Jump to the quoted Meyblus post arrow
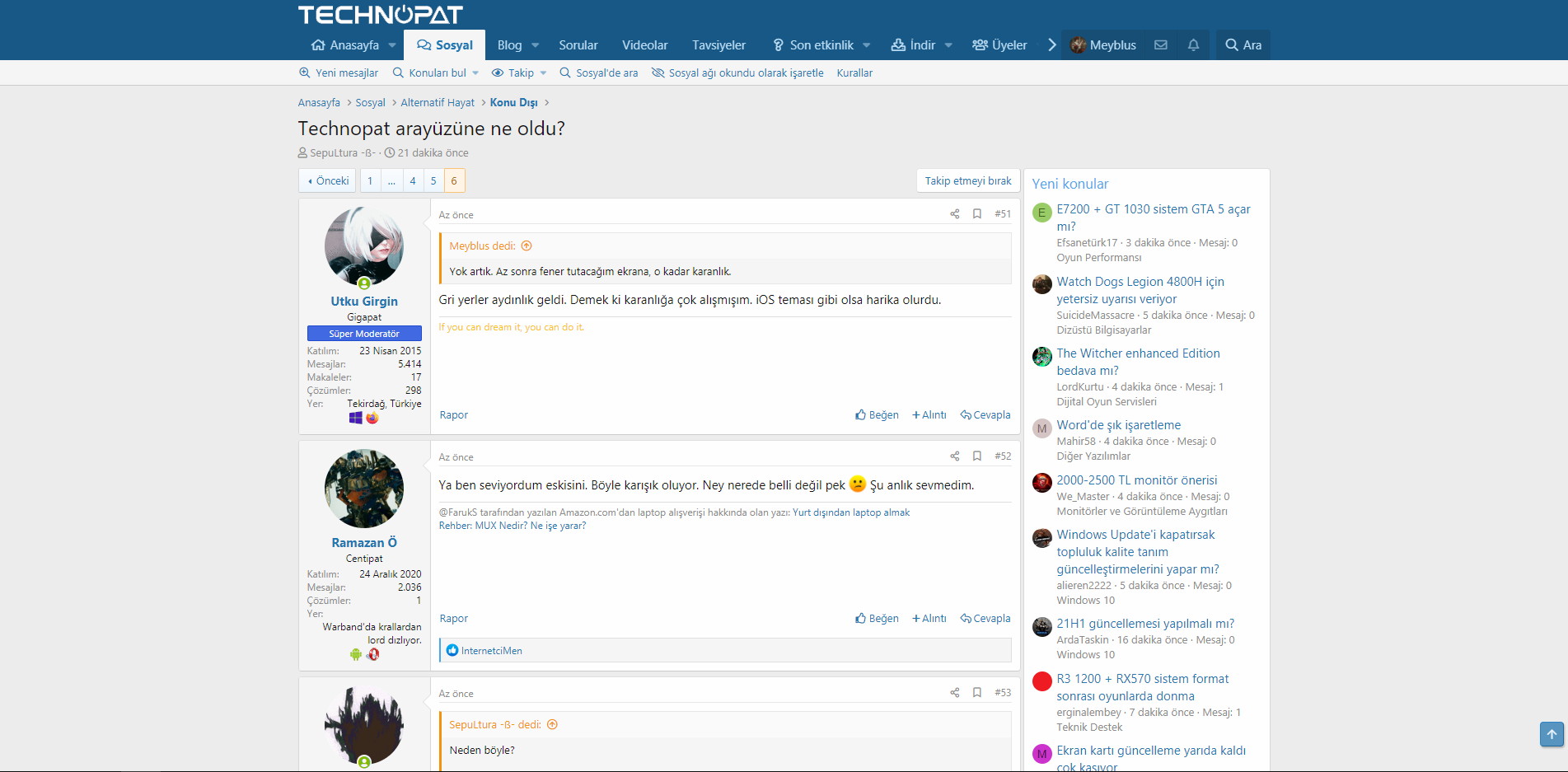The height and width of the screenshot is (772, 1568). (x=527, y=246)
